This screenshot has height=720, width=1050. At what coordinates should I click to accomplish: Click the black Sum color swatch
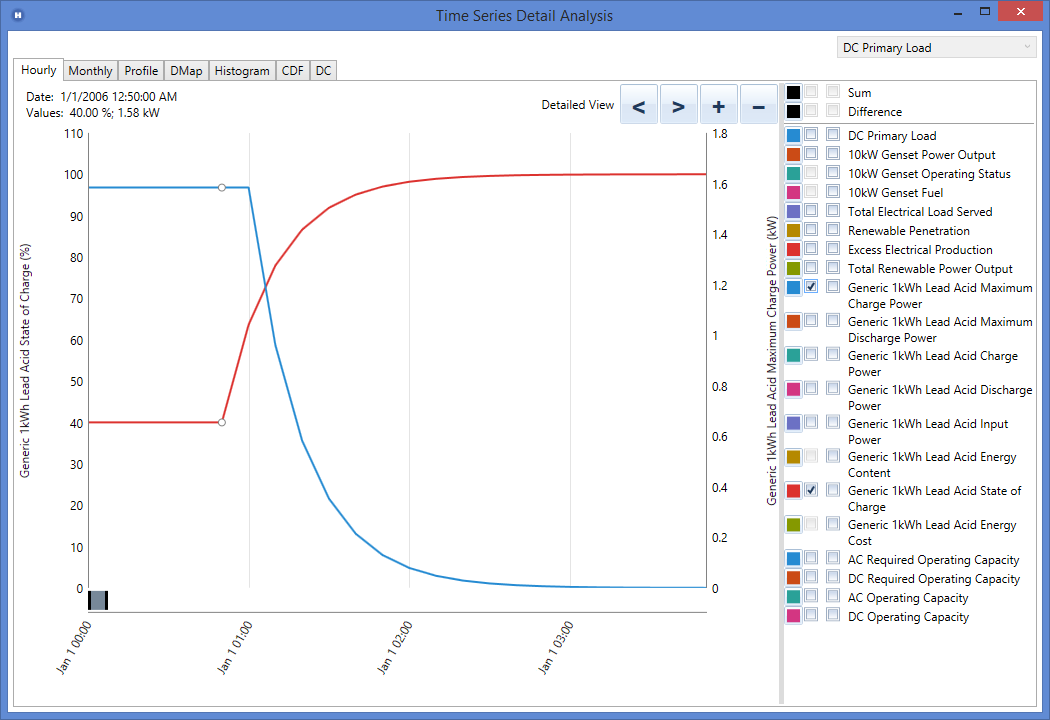coord(793,92)
